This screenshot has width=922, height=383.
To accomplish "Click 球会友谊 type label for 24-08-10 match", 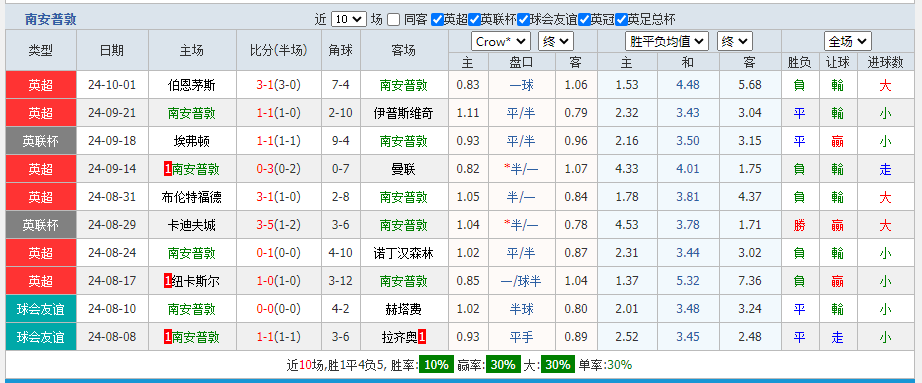I will [x=41, y=309].
